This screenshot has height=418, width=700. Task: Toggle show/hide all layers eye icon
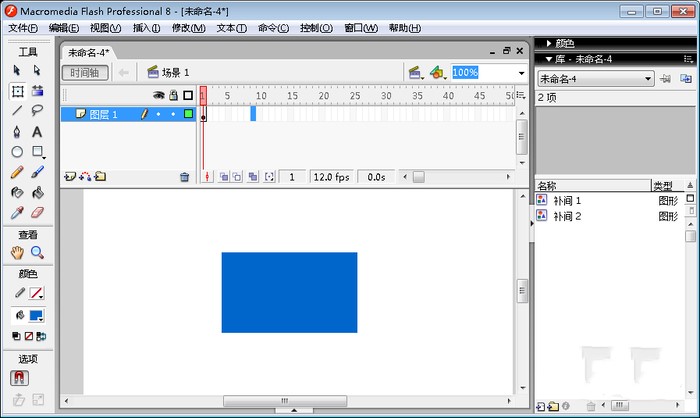(x=158, y=96)
